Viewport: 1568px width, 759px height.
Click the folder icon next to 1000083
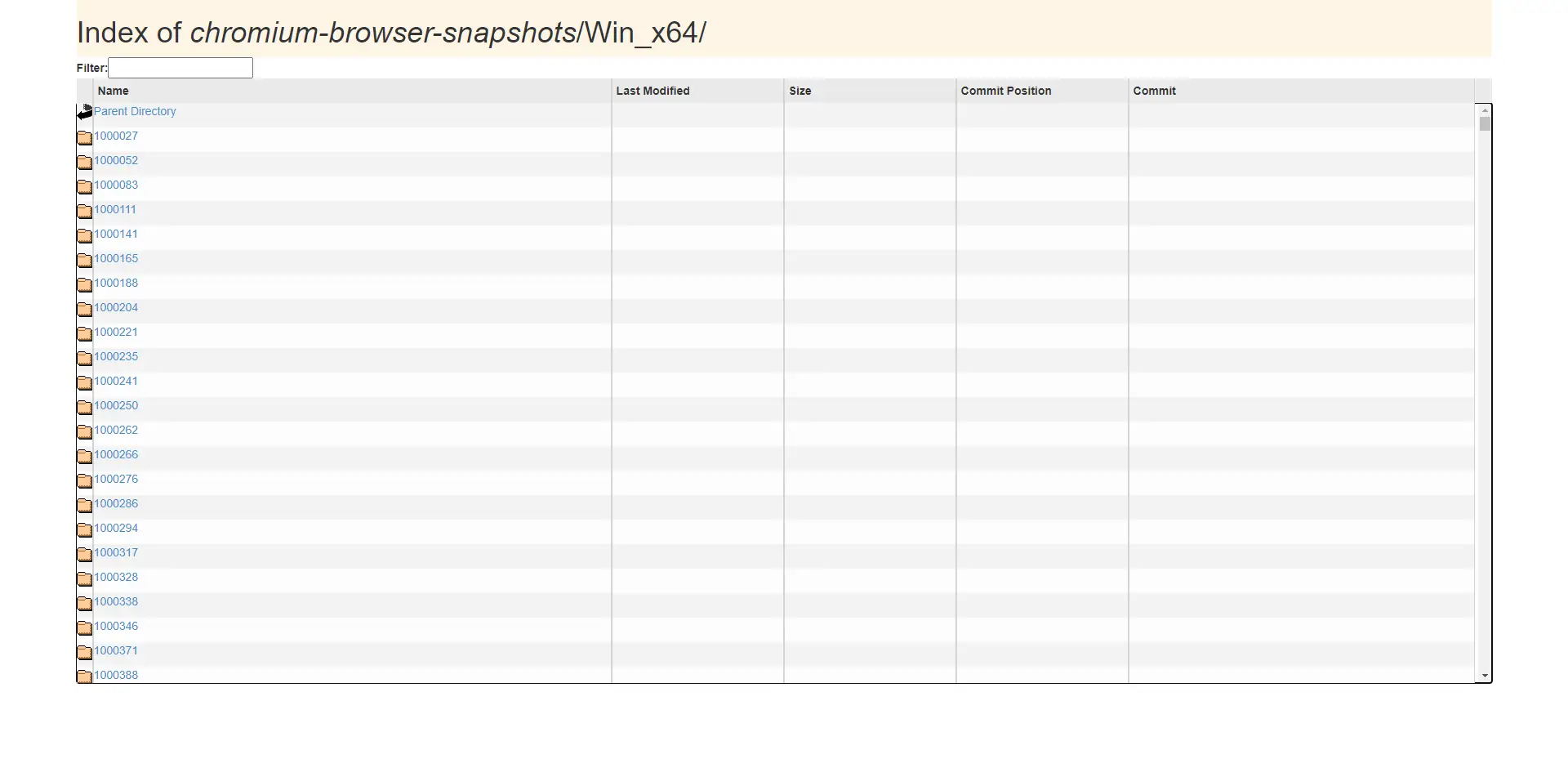coord(84,186)
